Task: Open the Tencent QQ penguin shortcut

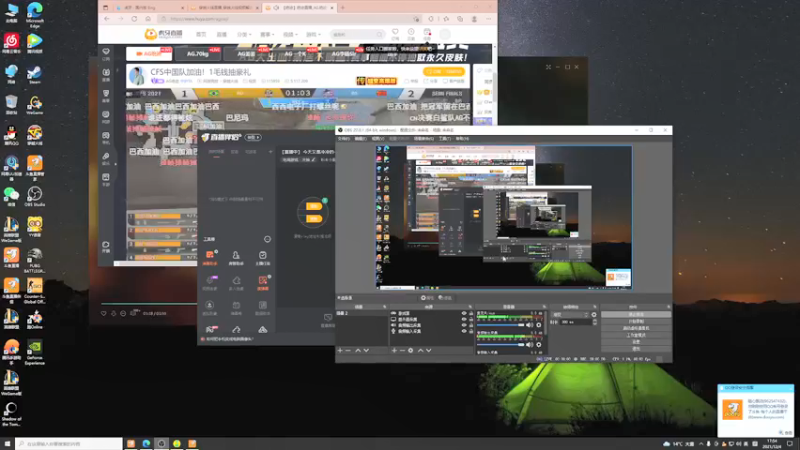Action: [x=11, y=135]
